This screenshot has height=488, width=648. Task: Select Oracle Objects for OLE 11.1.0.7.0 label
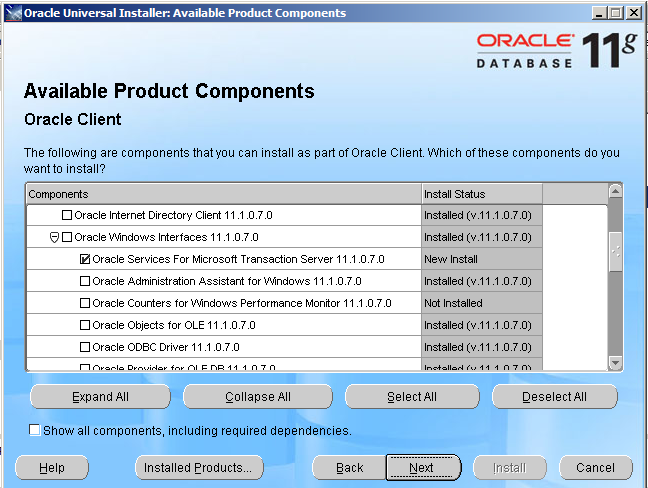click(174, 325)
